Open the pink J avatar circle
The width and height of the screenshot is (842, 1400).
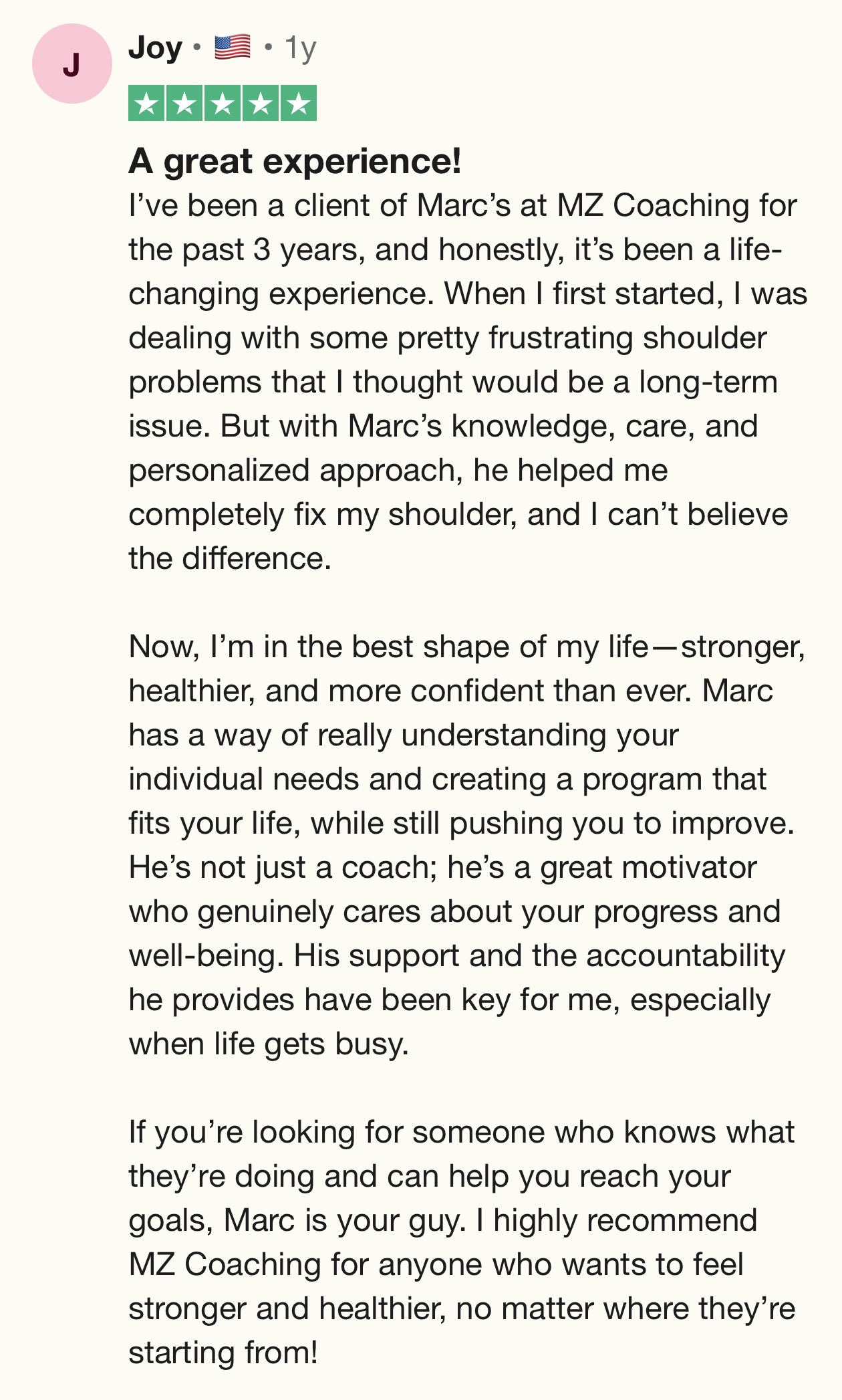coord(72,64)
